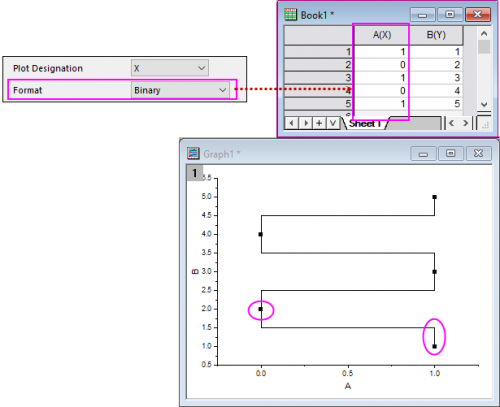Close the Graph1 window
Screen dimensions: 500x407
[478, 154]
